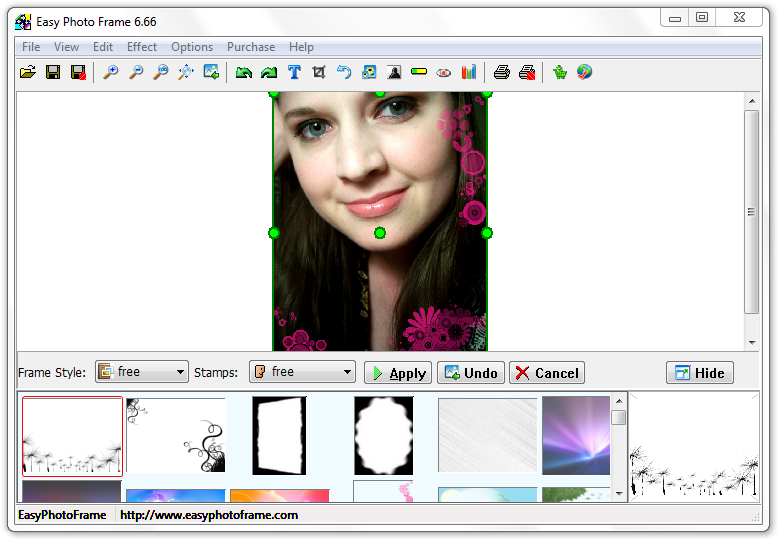The height and width of the screenshot is (539, 779).
Task: Select the red-eye removal eye icon
Action: pos(444,73)
